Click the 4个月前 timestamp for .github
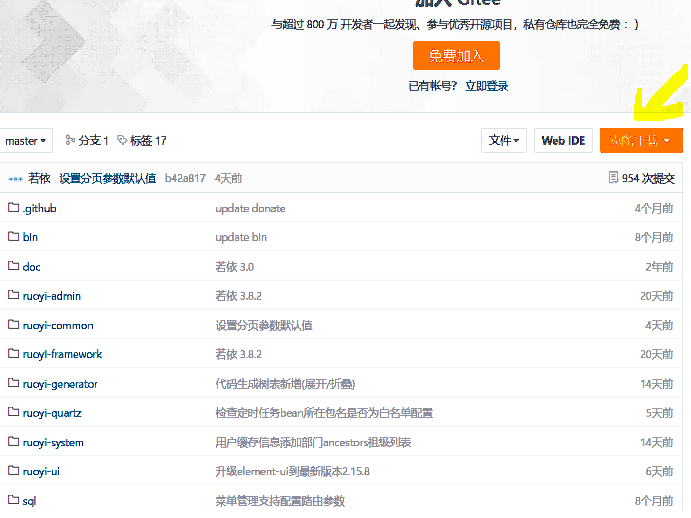691x518 pixels. click(x=654, y=208)
